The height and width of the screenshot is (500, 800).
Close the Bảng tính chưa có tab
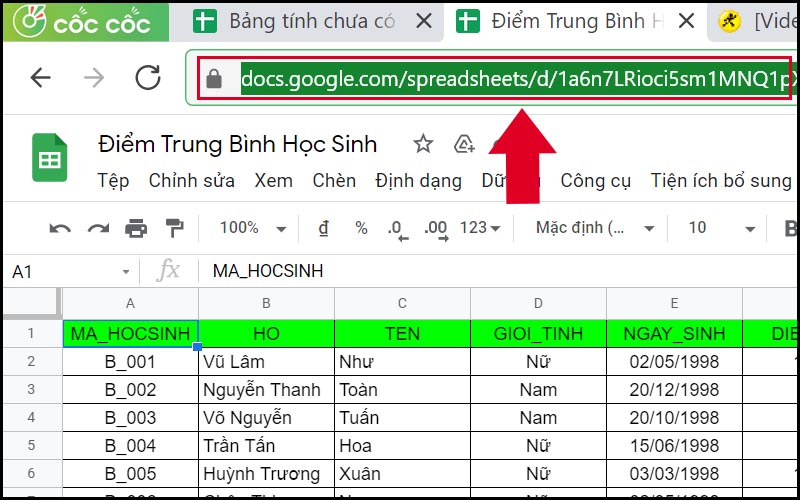point(424,21)
